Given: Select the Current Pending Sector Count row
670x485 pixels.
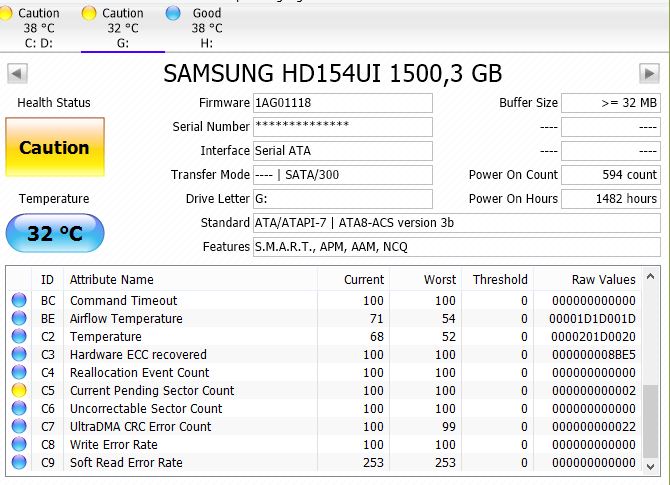Looking at the screenshot, I should [323, 390].
